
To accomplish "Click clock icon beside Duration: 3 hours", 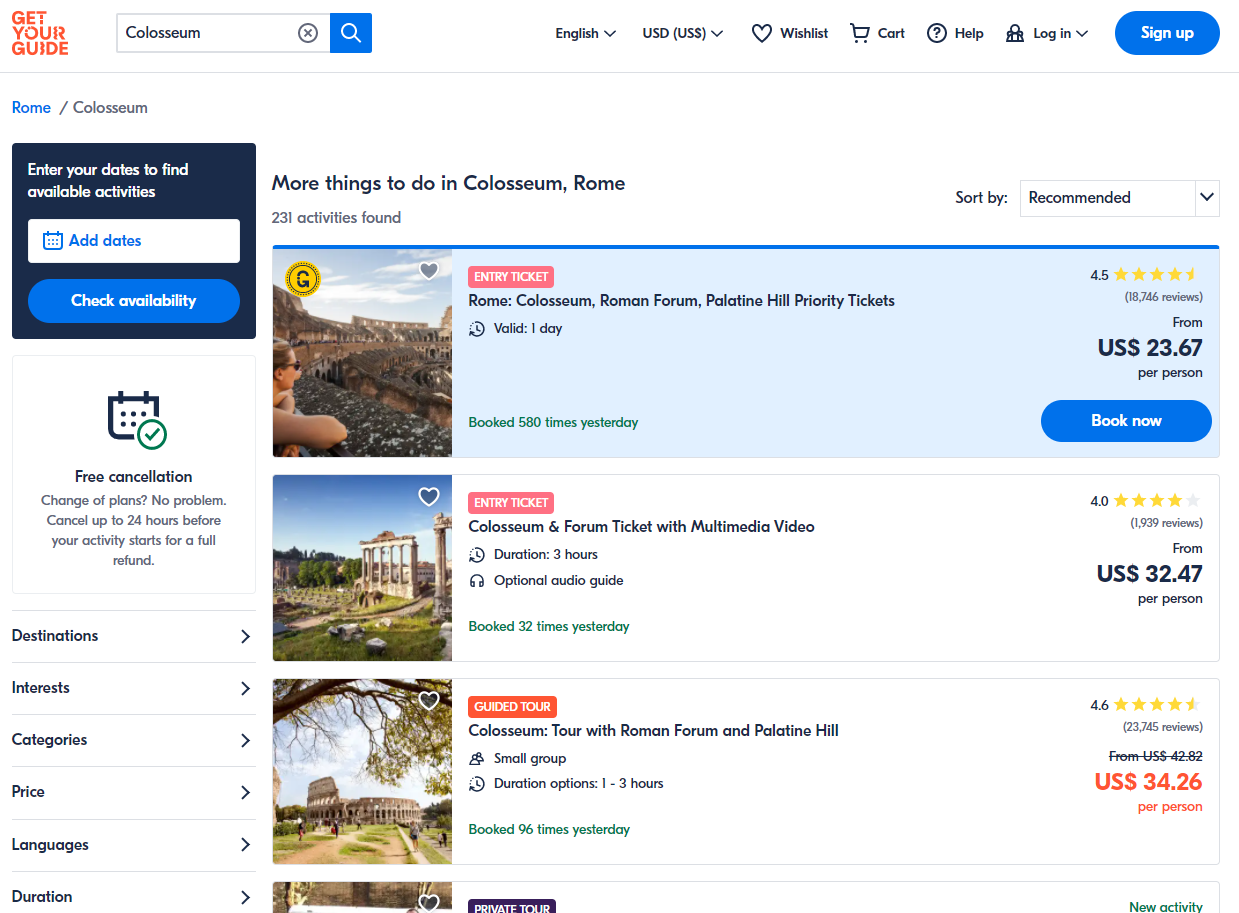I will coord(477,555).
